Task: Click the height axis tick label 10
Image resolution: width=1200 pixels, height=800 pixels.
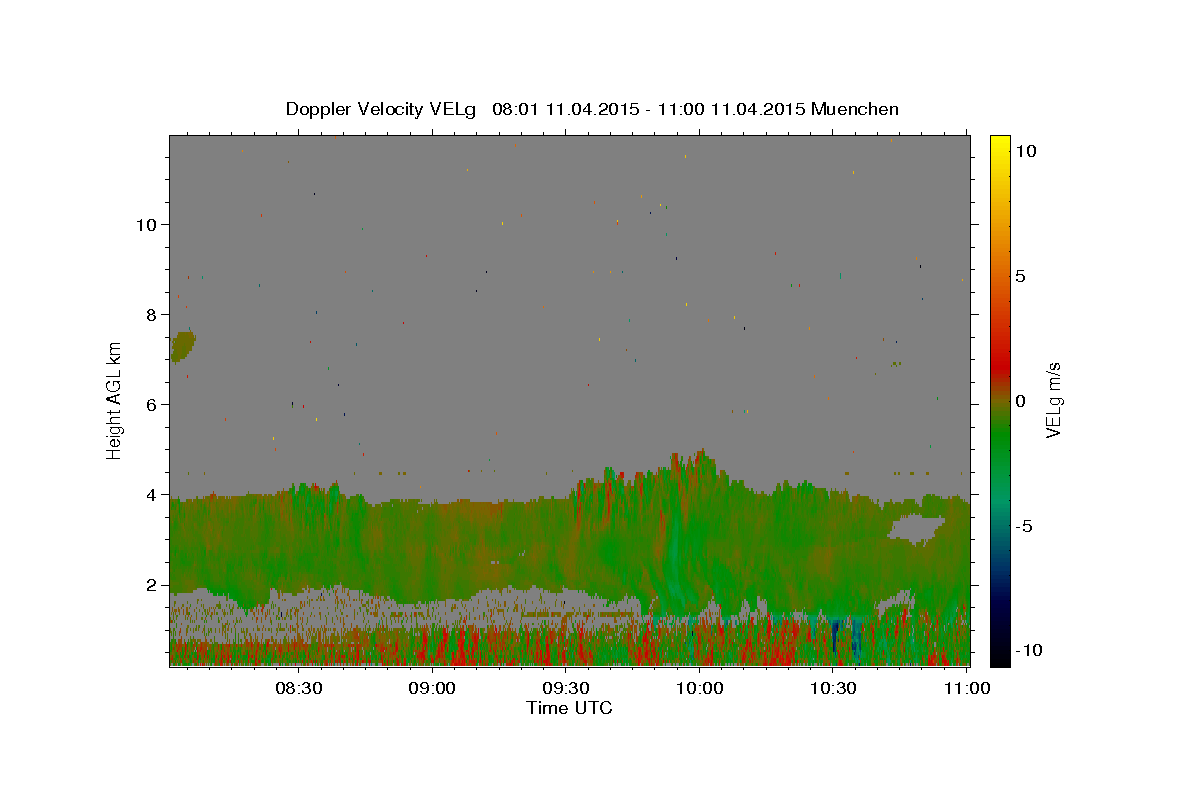Action: (x=148, y=224)
